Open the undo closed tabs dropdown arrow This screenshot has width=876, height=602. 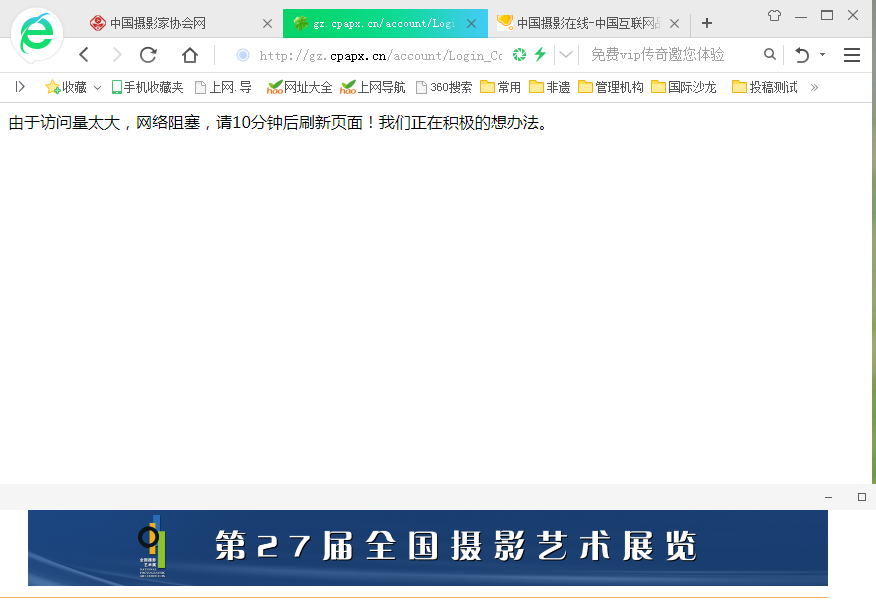coord(822,54)
